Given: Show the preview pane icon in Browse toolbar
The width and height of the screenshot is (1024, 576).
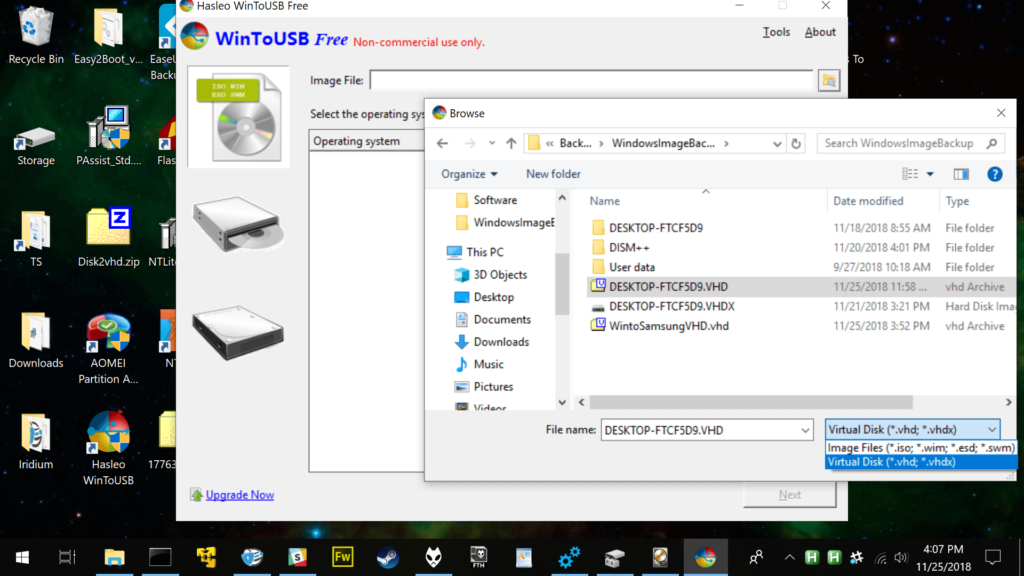Looking at the screenshot, I should click(960, 173).
